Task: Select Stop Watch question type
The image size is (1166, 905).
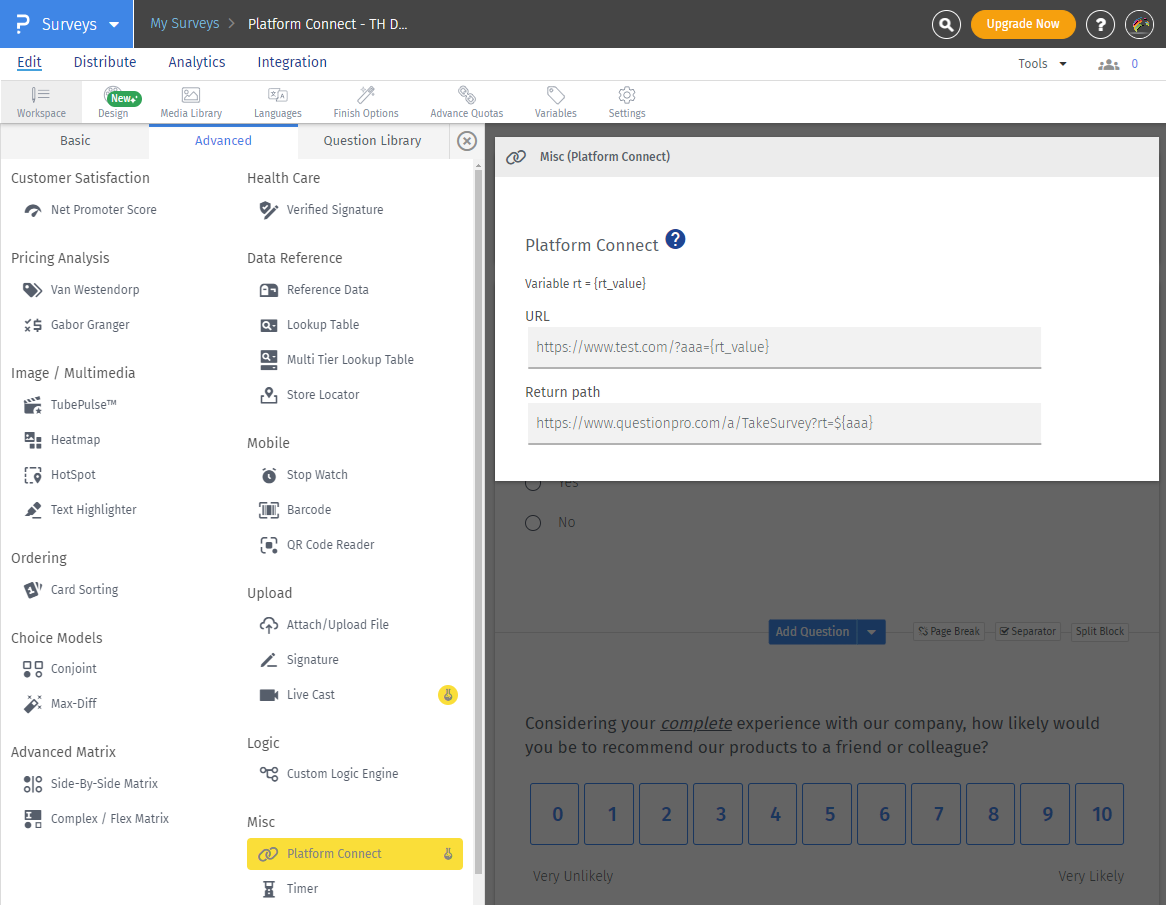Action: (303, 474)
